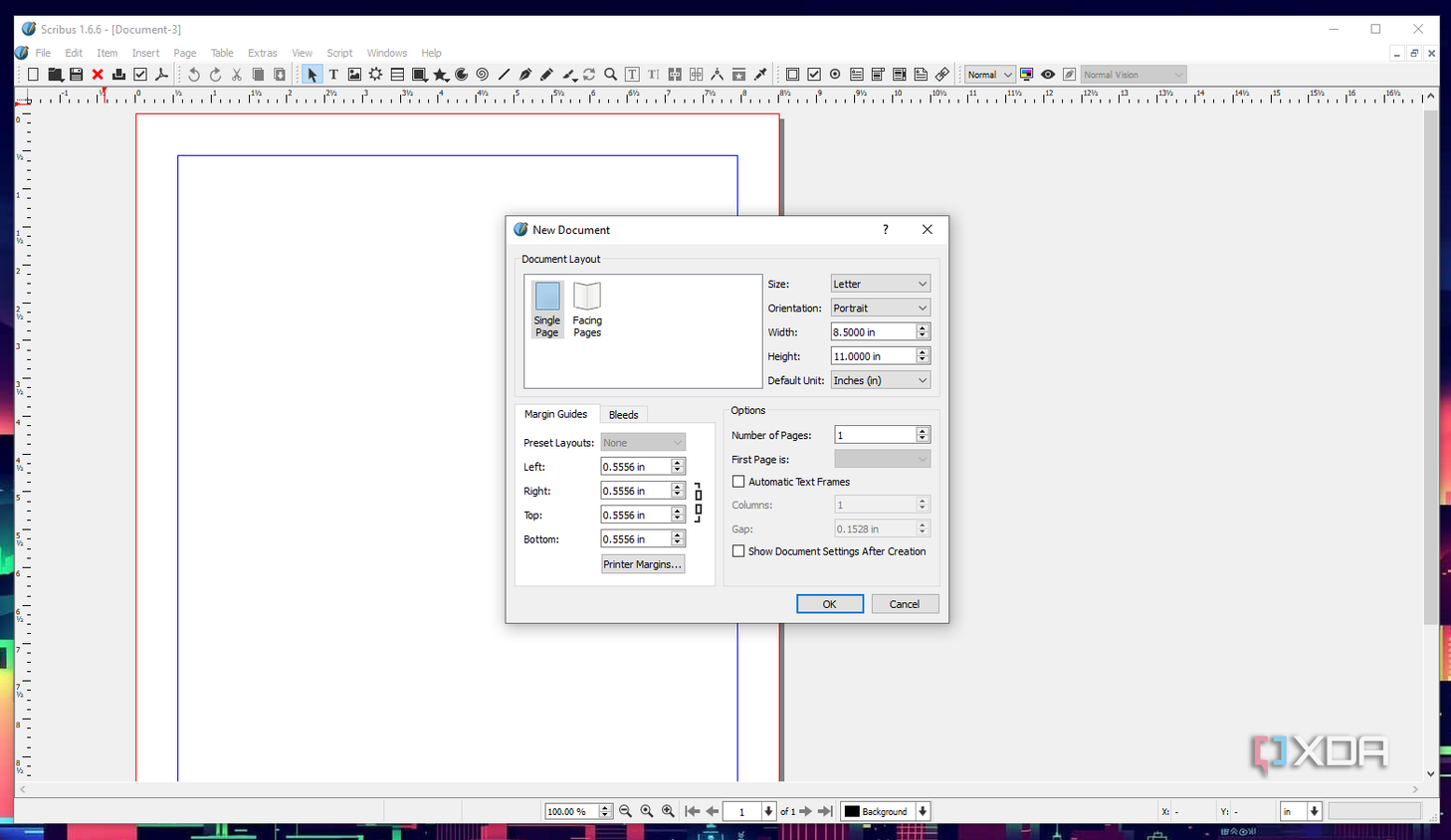The height and width of the screenshot is (840, 1451).
Task: Select the Zoom magnifier tool in toolbar
Action: (x=610, y=75)
